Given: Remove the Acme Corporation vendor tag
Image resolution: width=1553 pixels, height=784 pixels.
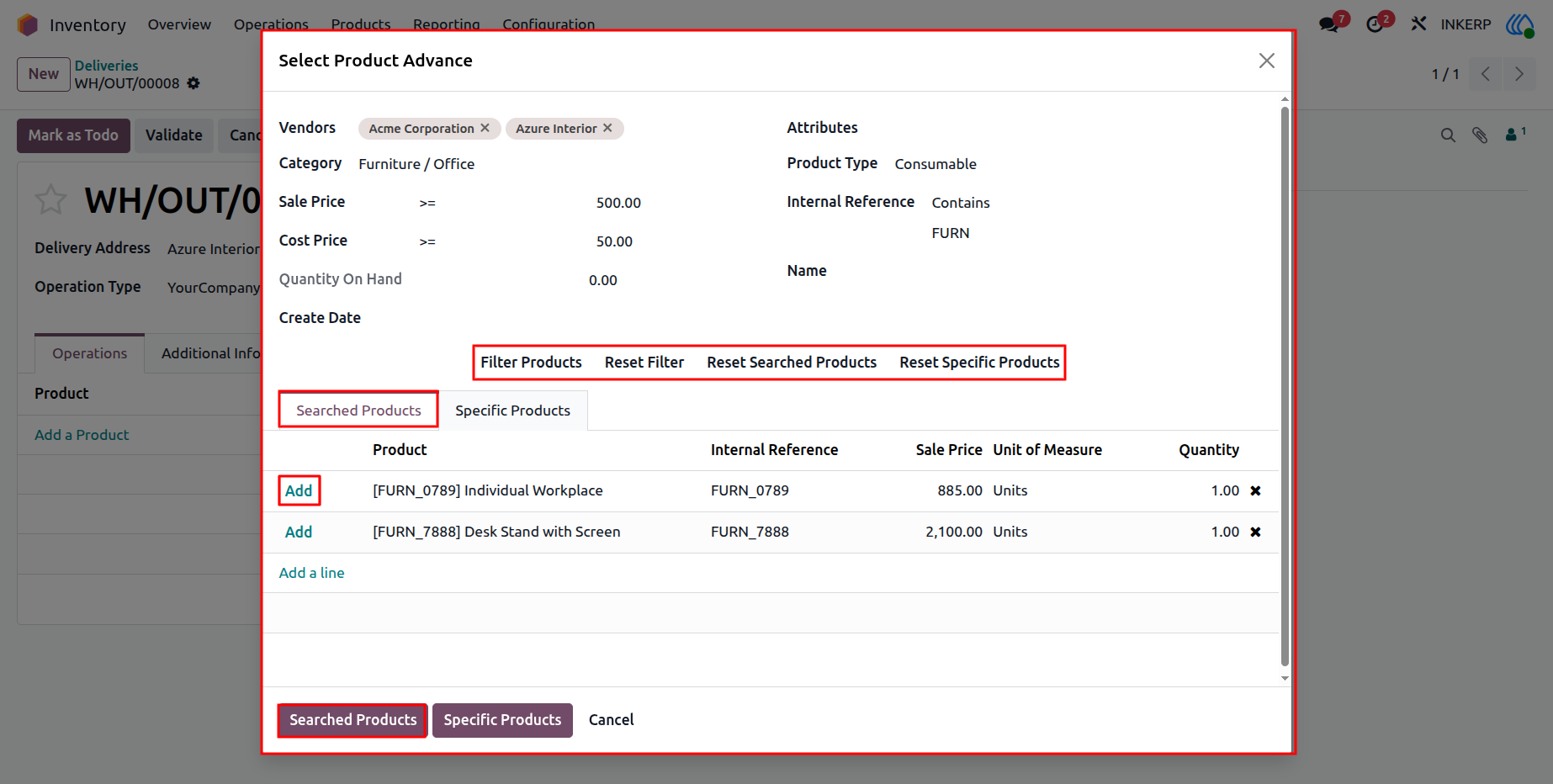Looking at the screenshot, I should [485, 128].
